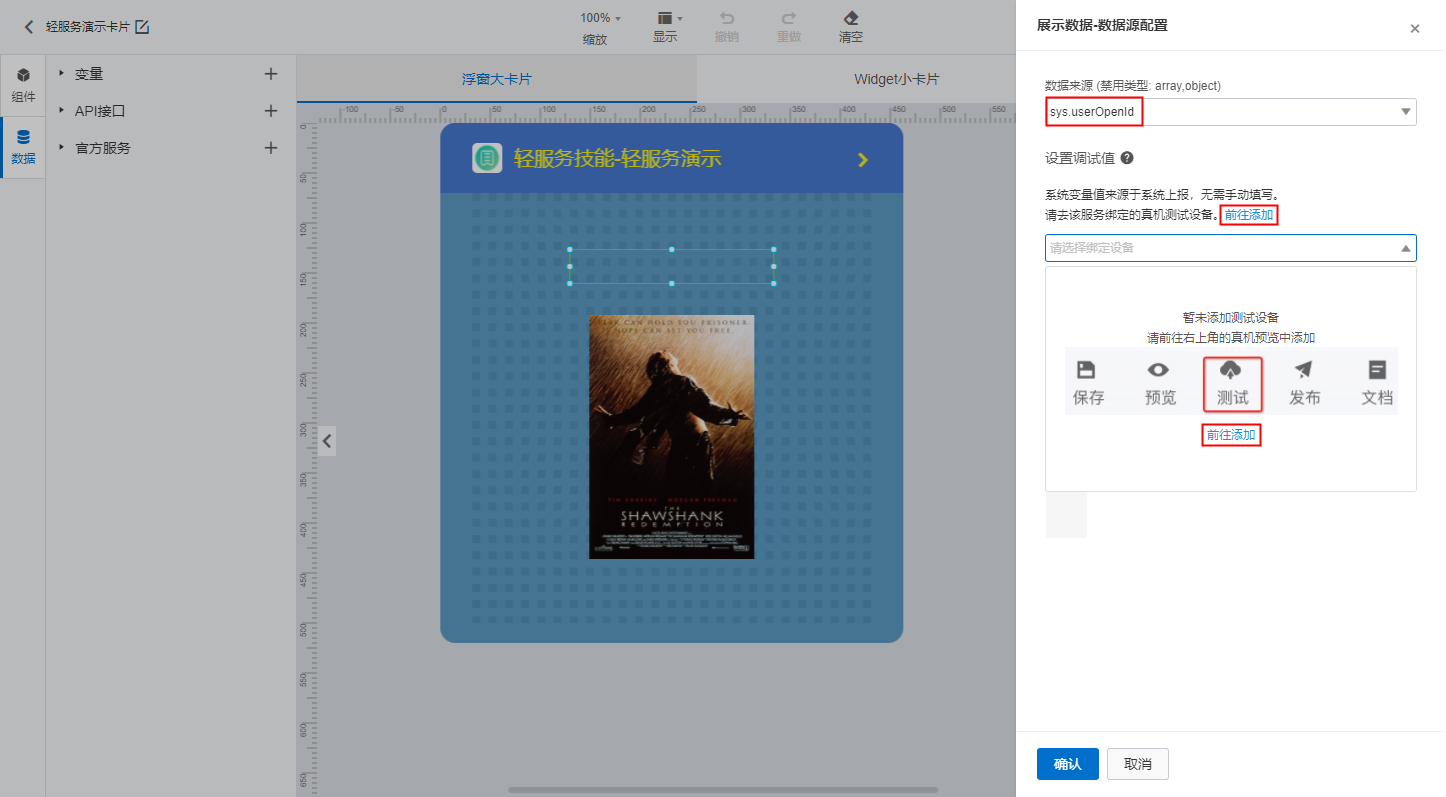Open the sys.userOpenId data source dropdown

tap(1230, 112)
